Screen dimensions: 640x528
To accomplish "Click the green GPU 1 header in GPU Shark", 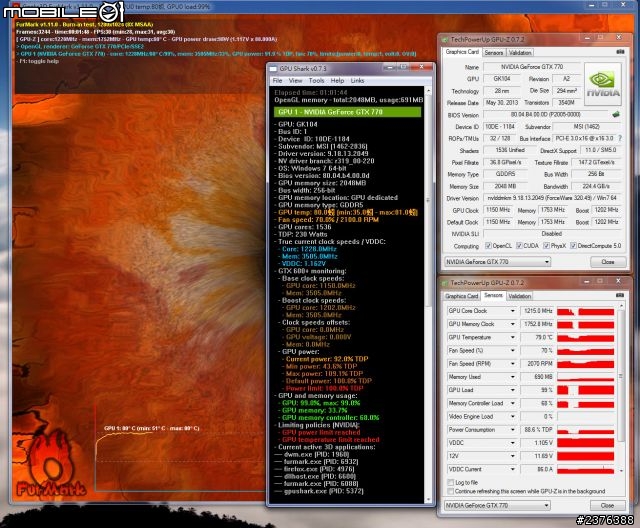I will 348,112.
